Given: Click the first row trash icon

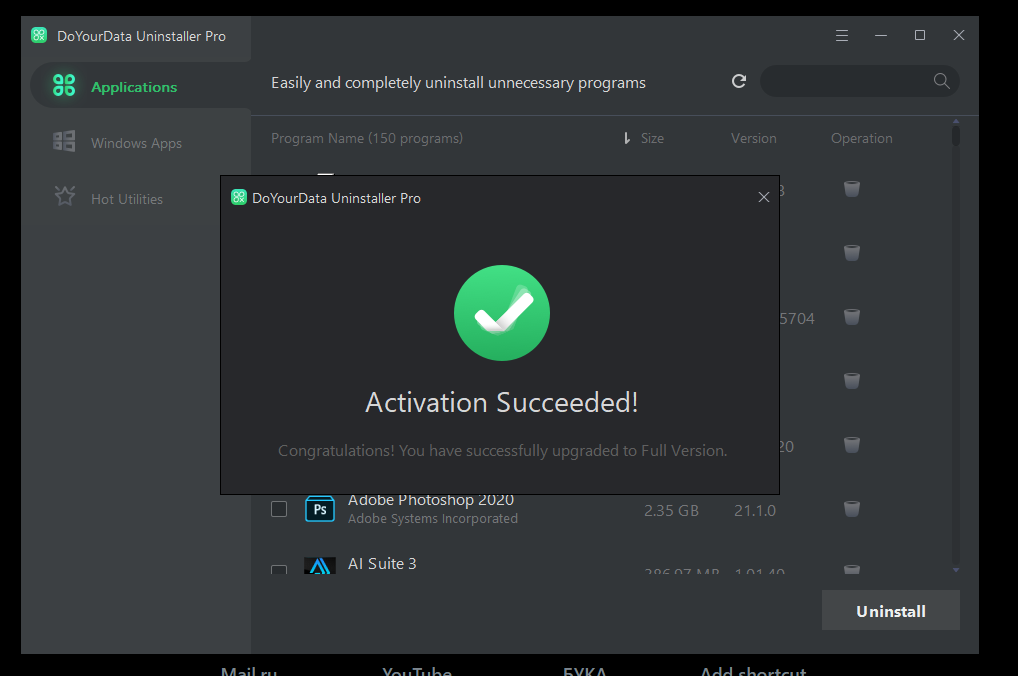Looking at the screenshot, I should click(x=851, y=189).
